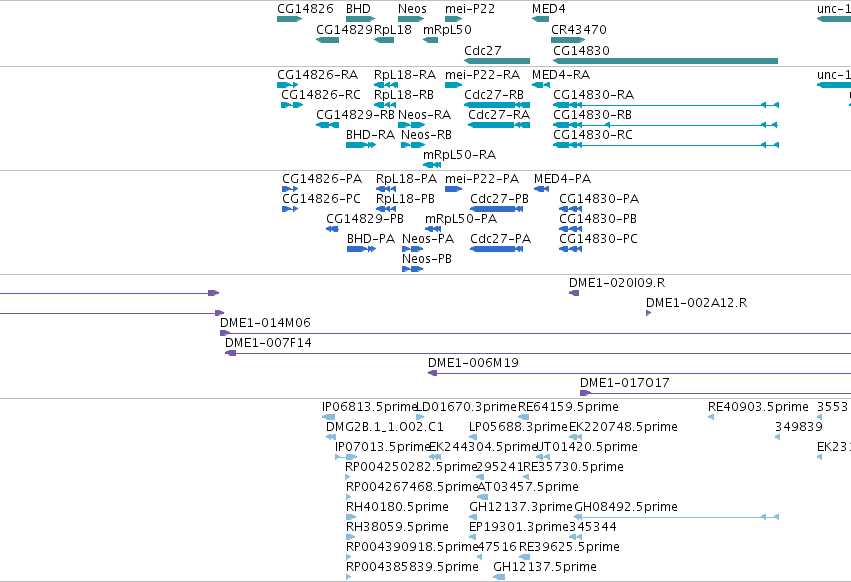Screen dimensions: 851x582
Task: Click the Cdc27 gene label
Action: (x=482, y=50)
